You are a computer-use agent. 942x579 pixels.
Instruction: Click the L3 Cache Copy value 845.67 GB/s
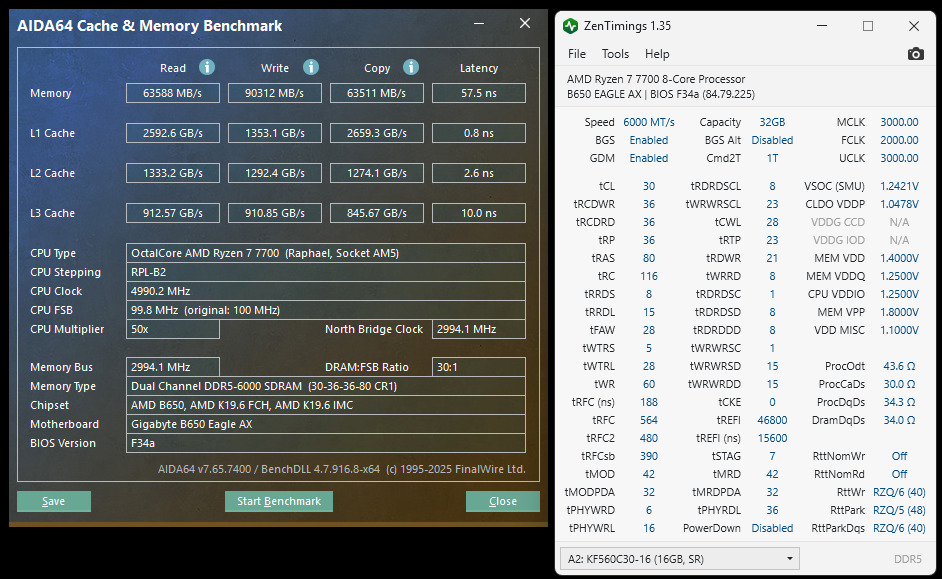pyautogui.click(x=377, y=213)
